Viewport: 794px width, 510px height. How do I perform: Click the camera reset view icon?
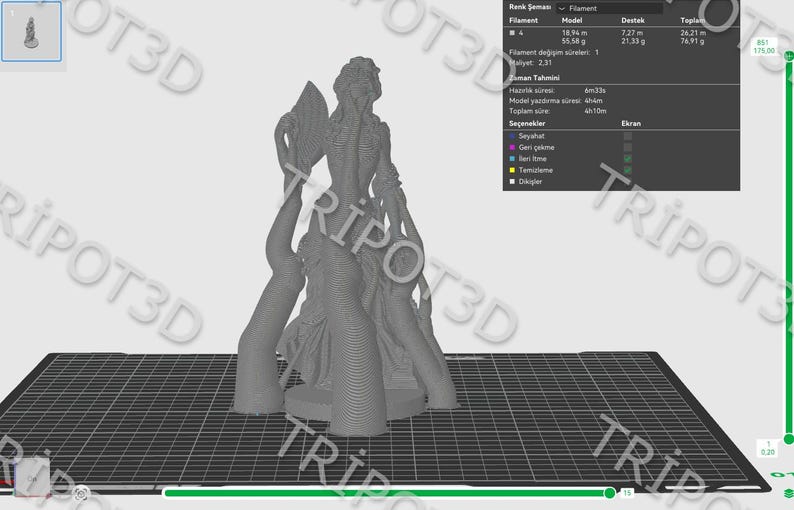coord(81,493)
